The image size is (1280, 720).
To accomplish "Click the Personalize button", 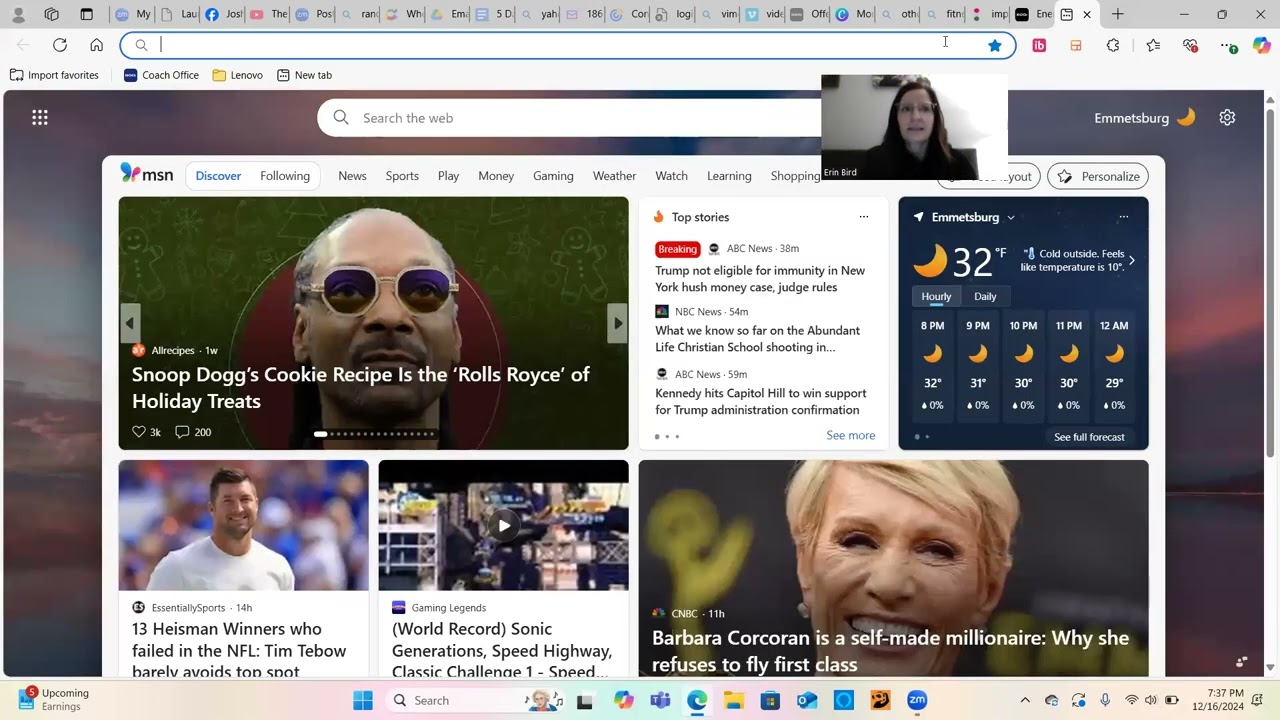I will [1098, 176].
